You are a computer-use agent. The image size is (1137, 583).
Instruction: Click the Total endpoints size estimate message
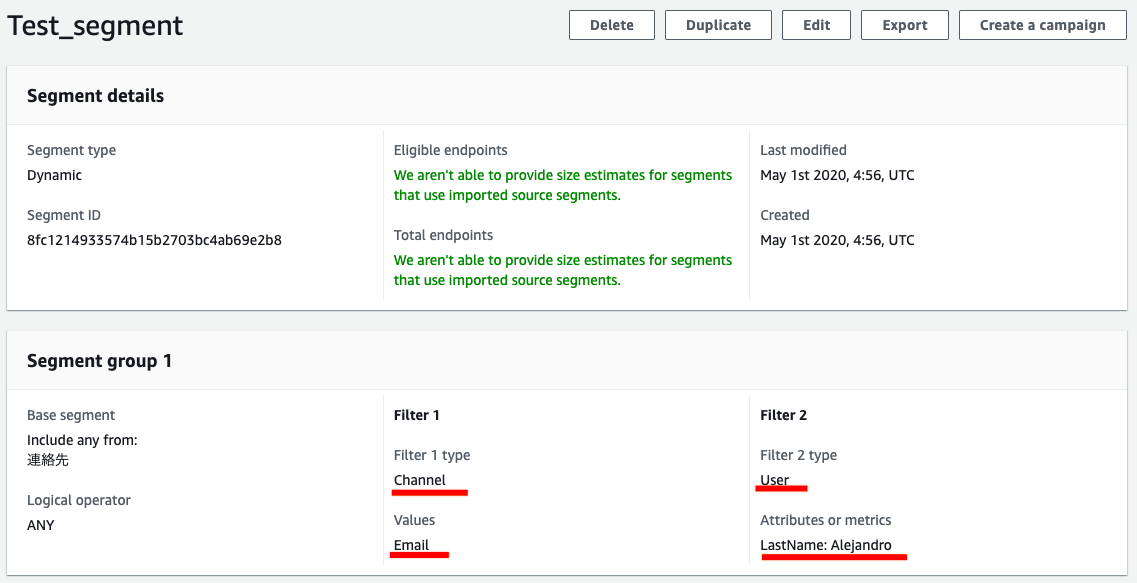(562, 270)
